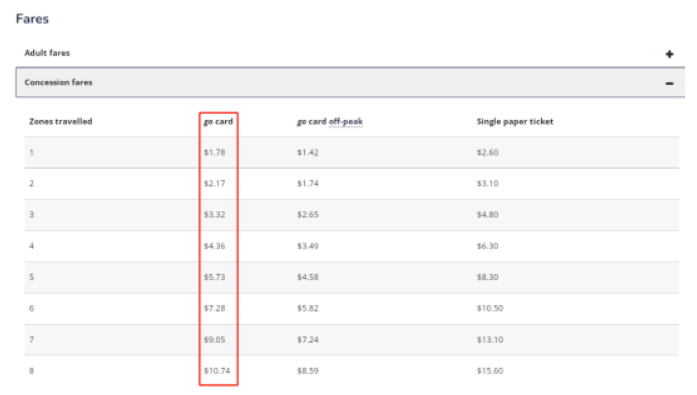Image resolution: width=697 pixels, height=395 pixels.
Task: Expand the Adult fares section
Action: tap(350, 53)
